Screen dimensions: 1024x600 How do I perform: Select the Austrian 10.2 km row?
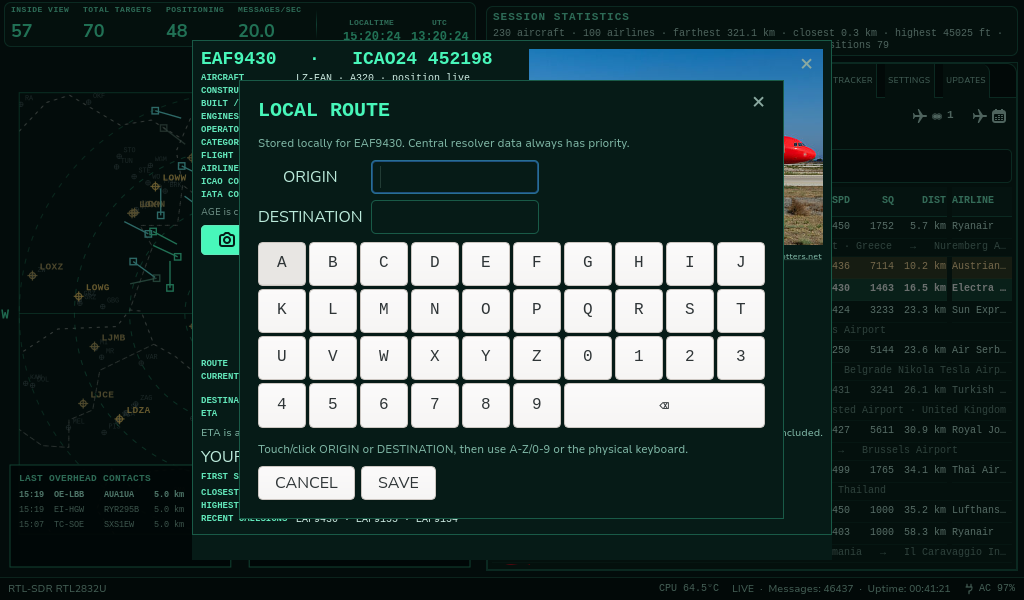921,266
